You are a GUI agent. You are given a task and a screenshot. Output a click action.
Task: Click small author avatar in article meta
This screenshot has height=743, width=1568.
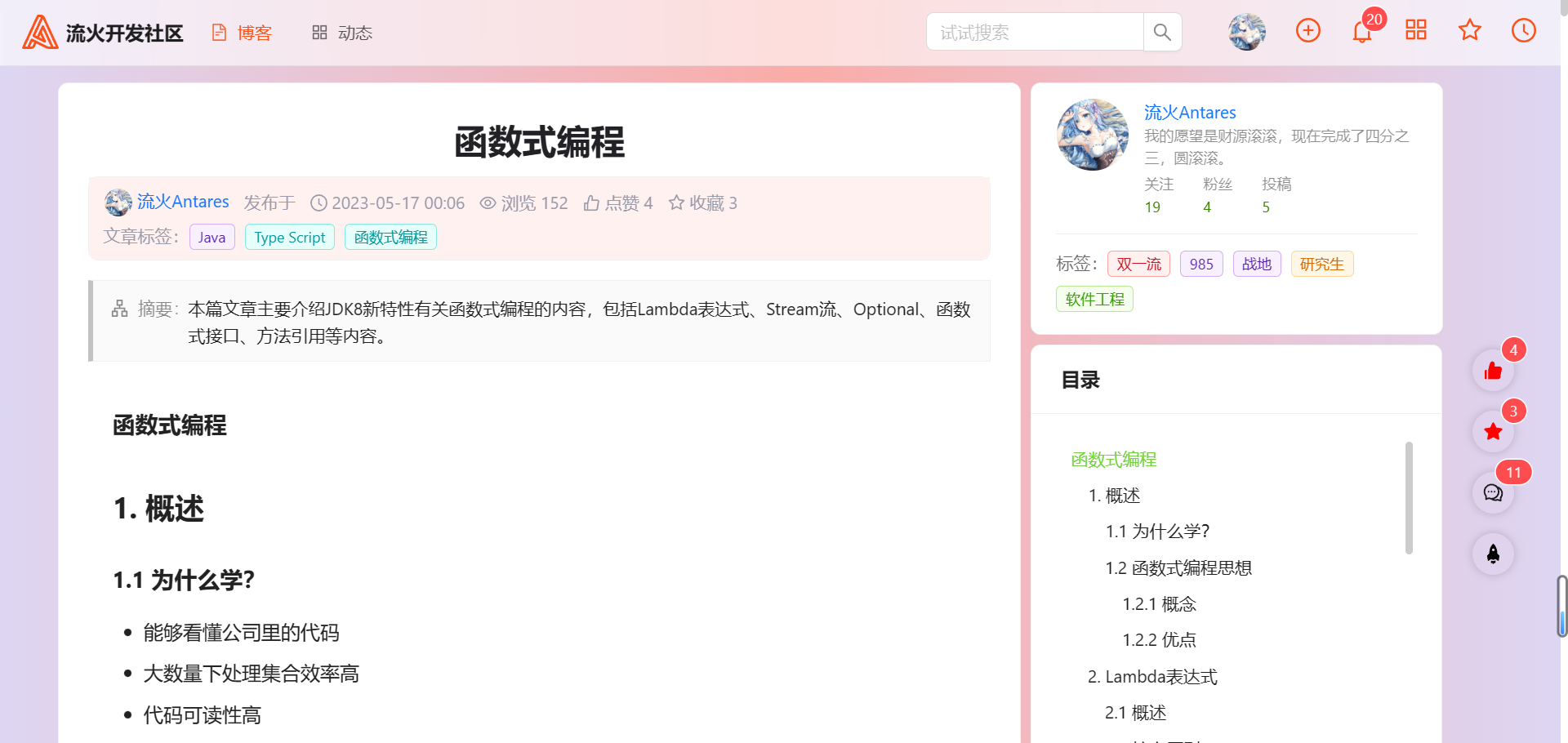click(x=118, y=202)
